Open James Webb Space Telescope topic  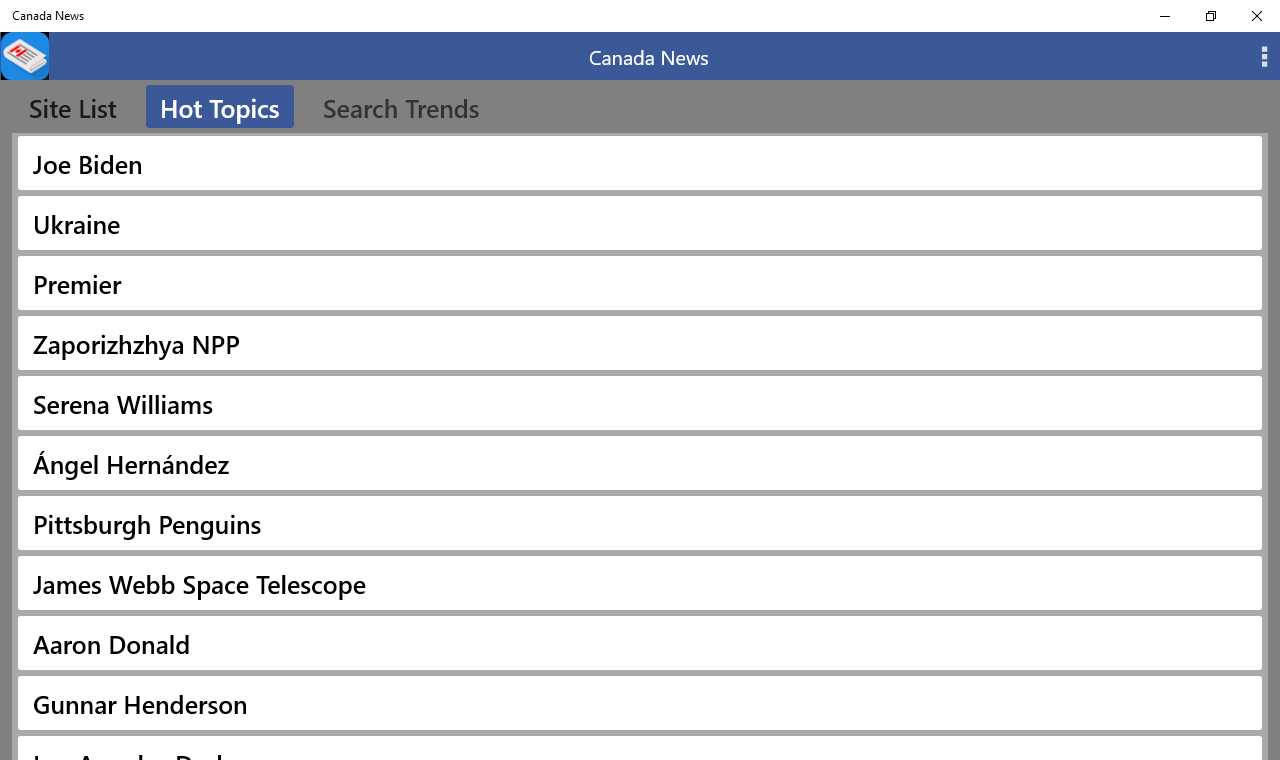640,584
